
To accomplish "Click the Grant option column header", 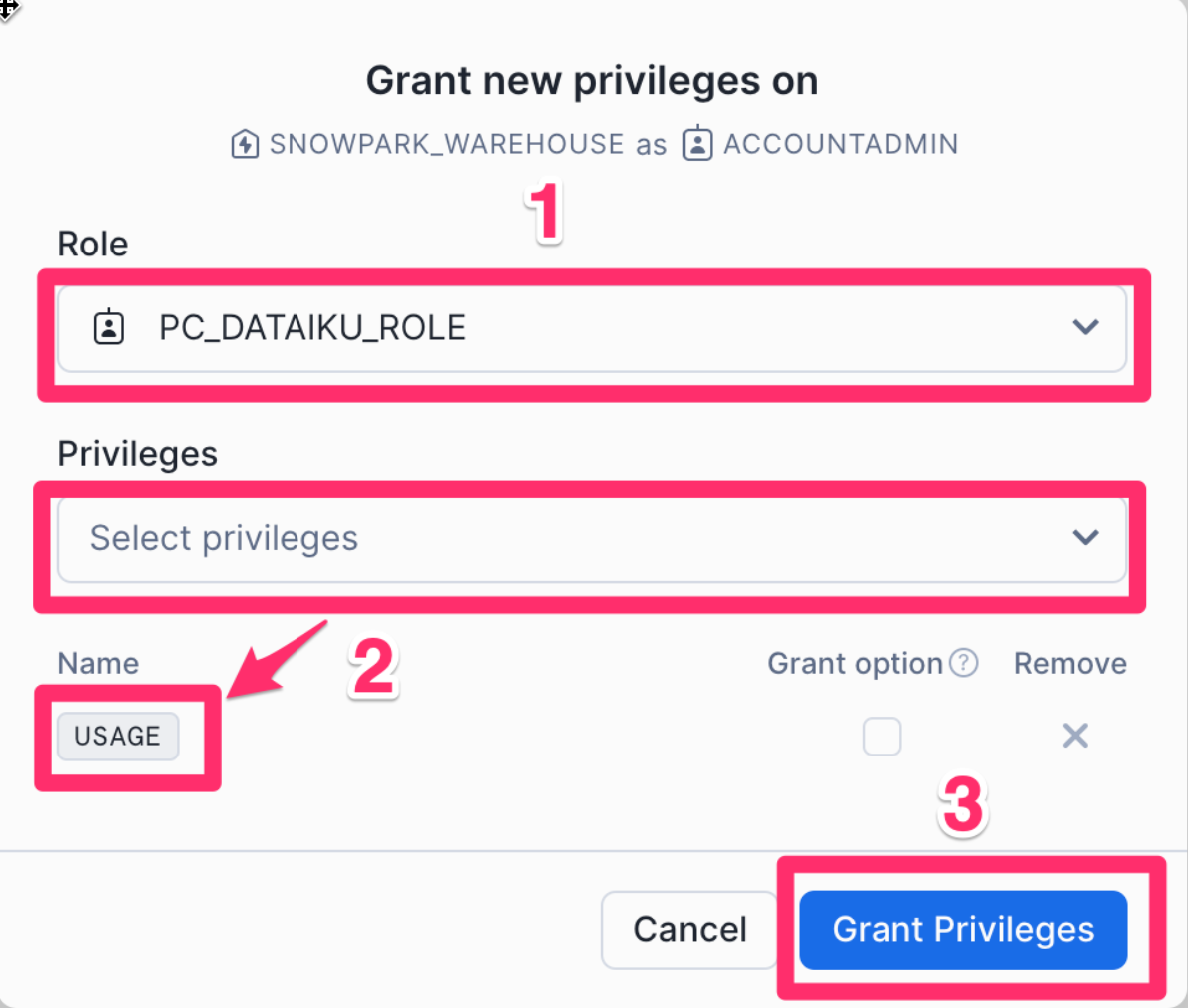I will (855, 663).
